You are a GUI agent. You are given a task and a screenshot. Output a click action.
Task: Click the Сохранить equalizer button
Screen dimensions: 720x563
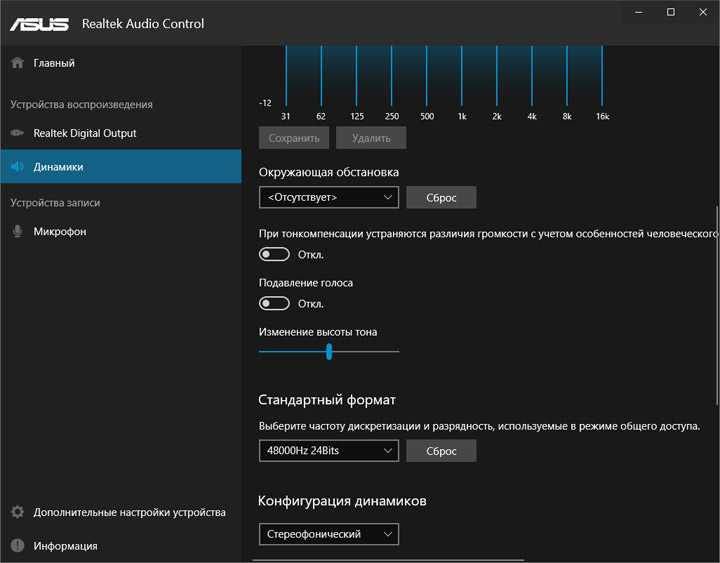tap(294, 138)
